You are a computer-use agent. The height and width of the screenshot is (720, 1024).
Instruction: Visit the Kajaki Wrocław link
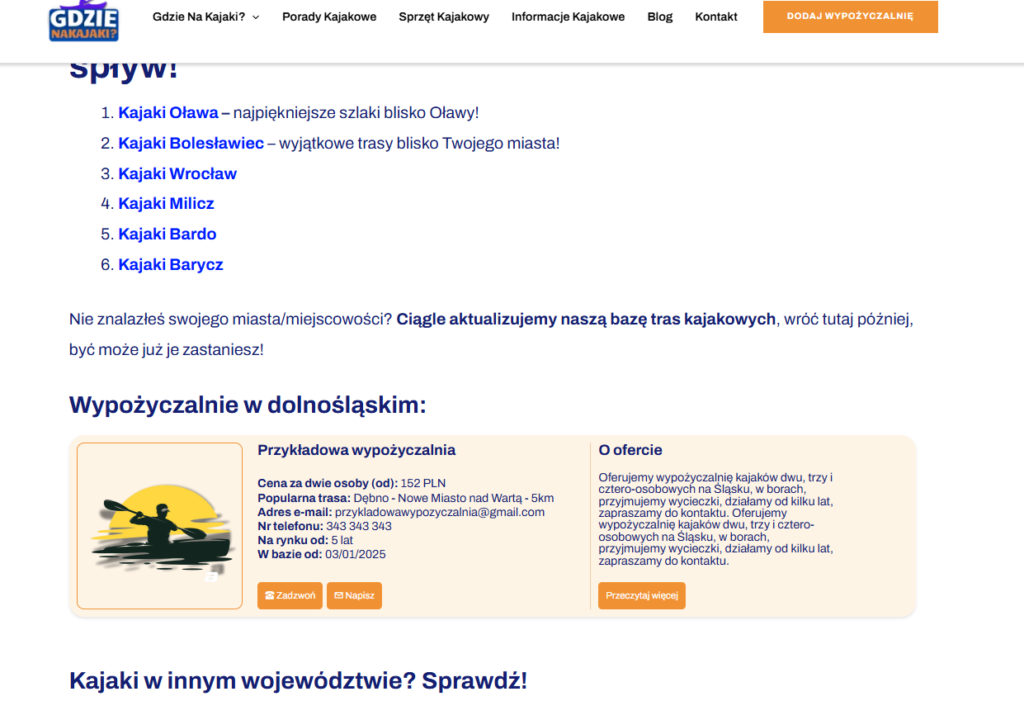[177, 174]
